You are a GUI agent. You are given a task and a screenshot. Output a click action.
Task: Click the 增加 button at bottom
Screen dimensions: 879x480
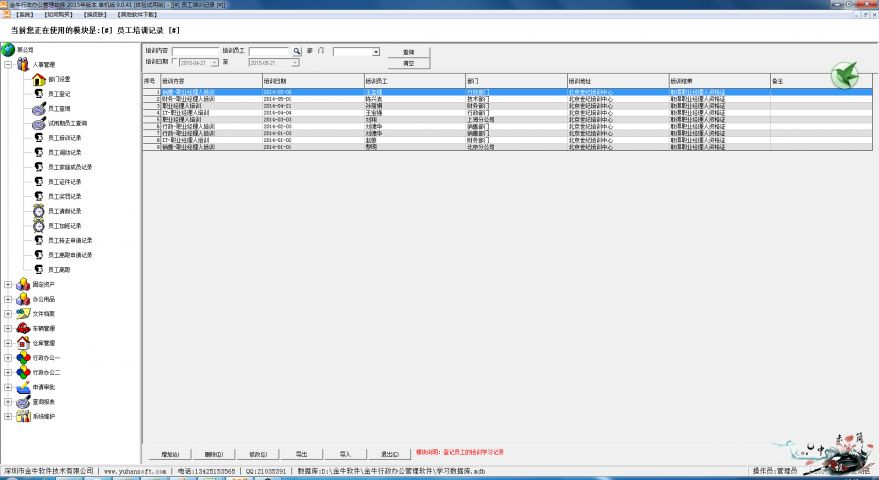(x=170, y=453)
